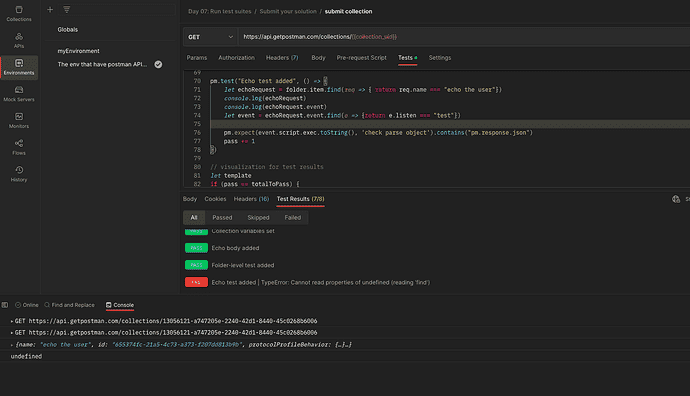Click the 'undefined' console output line

[x=26, y=356]
